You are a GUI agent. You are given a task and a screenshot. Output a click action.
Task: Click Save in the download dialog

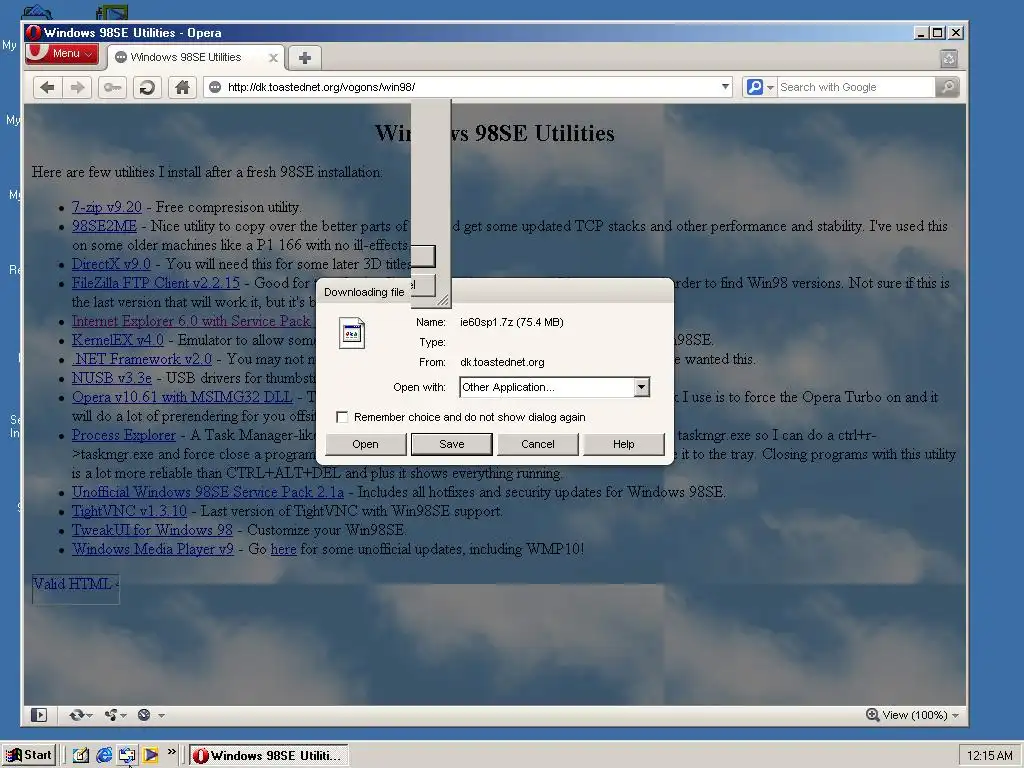[452, 444]
